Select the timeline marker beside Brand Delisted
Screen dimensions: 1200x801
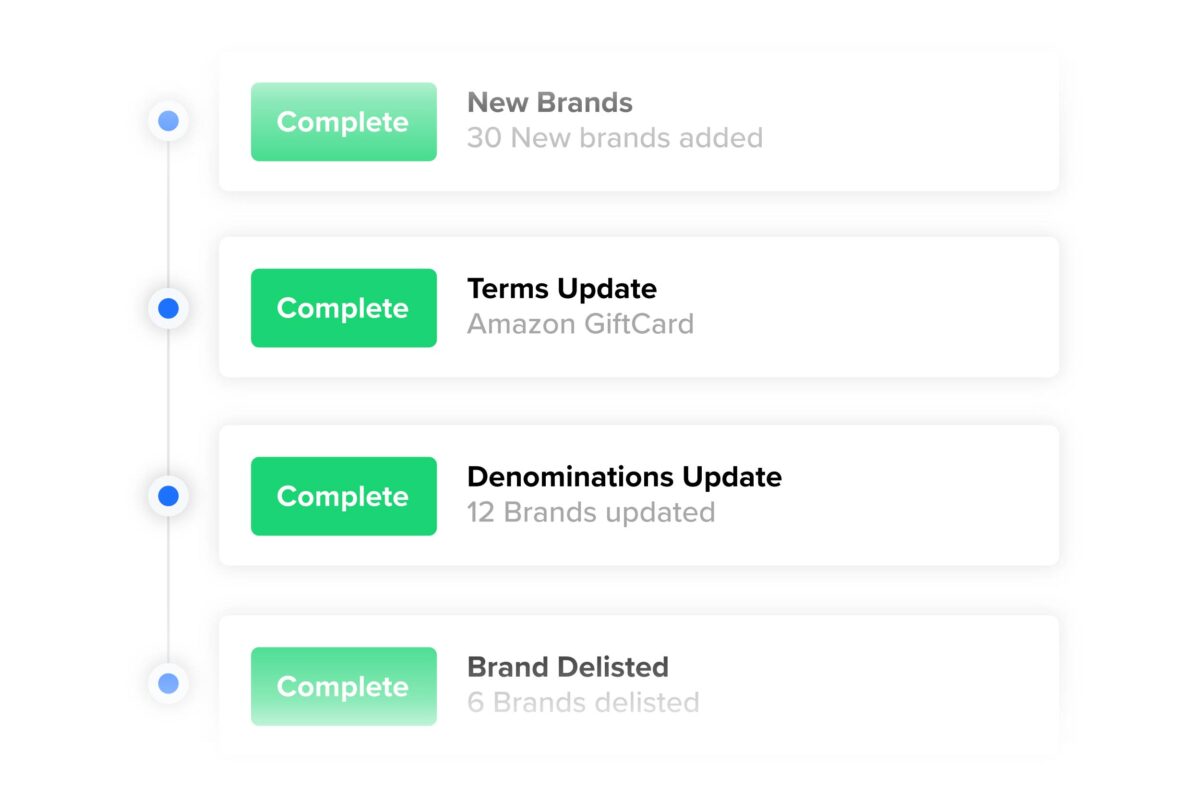coord(168,684)
